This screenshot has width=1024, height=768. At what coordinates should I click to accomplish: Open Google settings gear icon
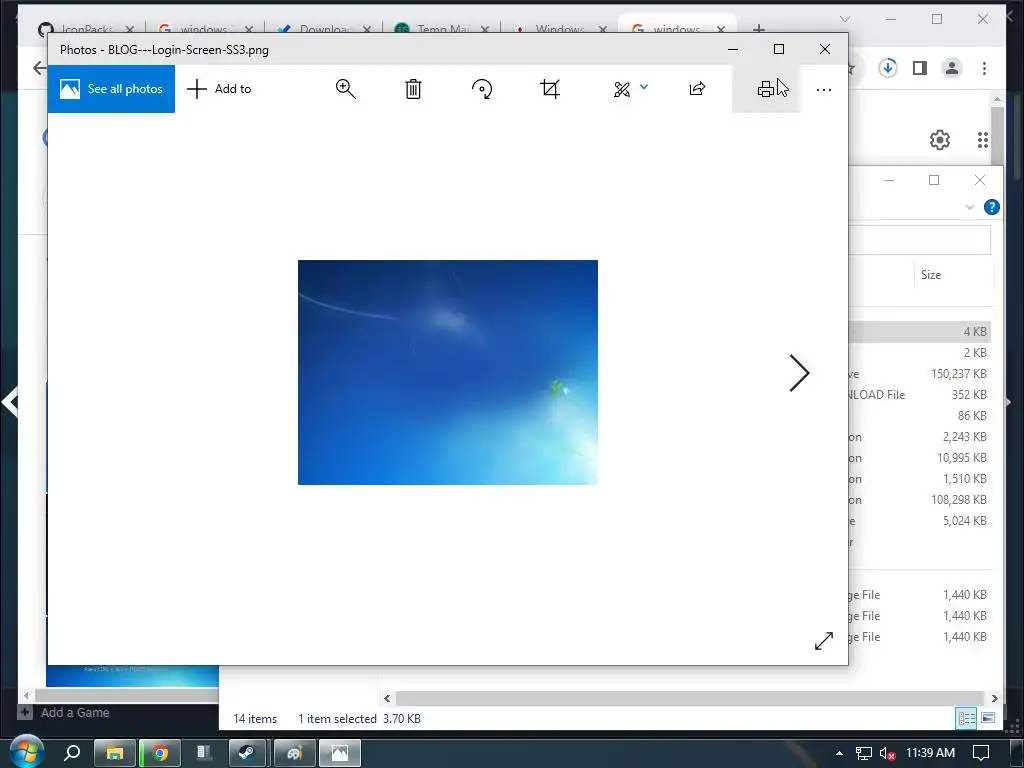940,140
